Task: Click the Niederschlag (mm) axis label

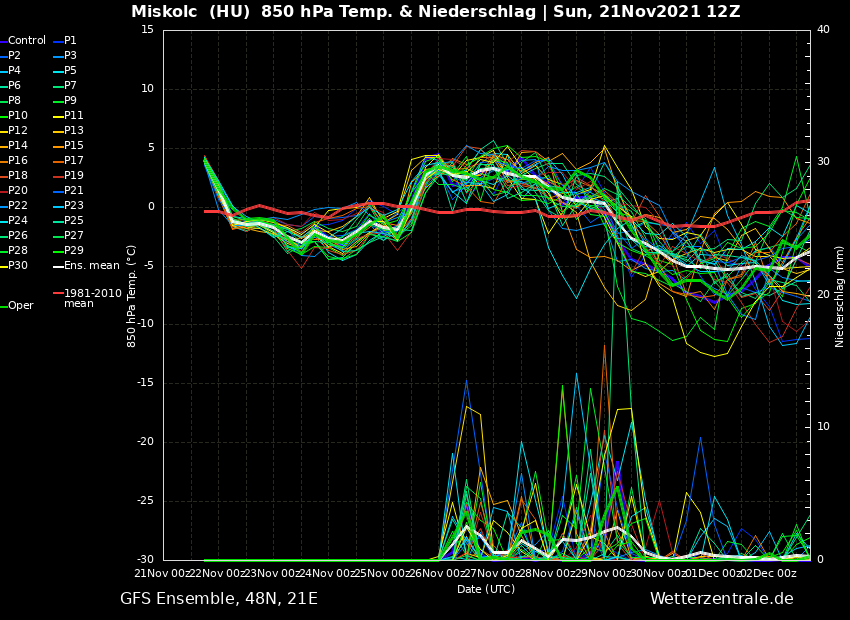Action: [840, 296]
